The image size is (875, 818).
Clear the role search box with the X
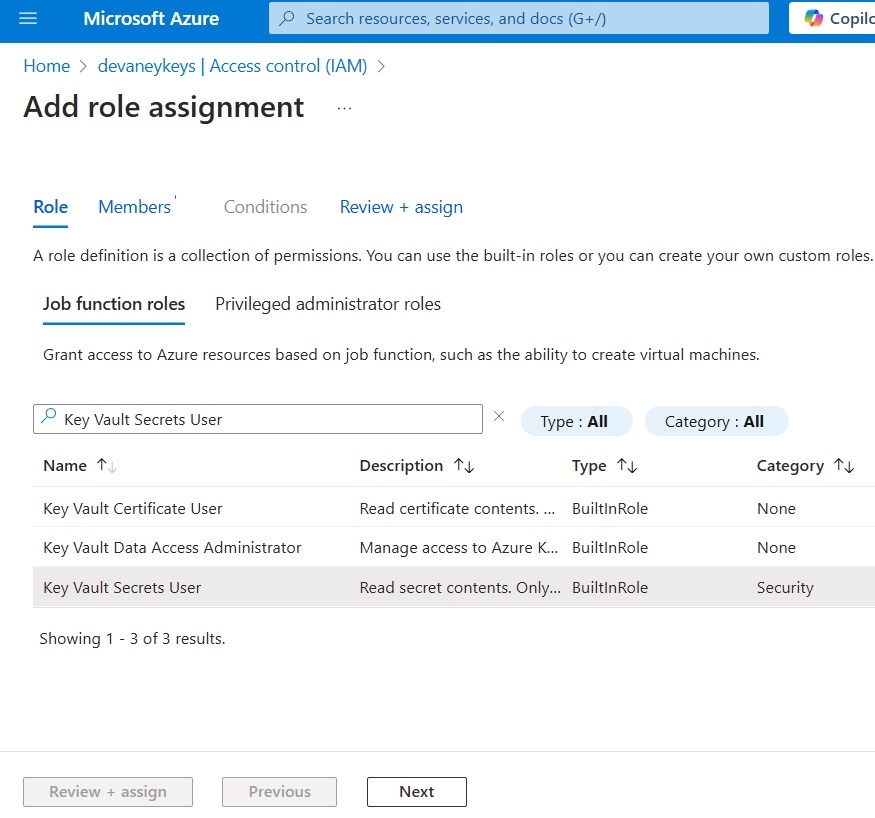[499, 416]
